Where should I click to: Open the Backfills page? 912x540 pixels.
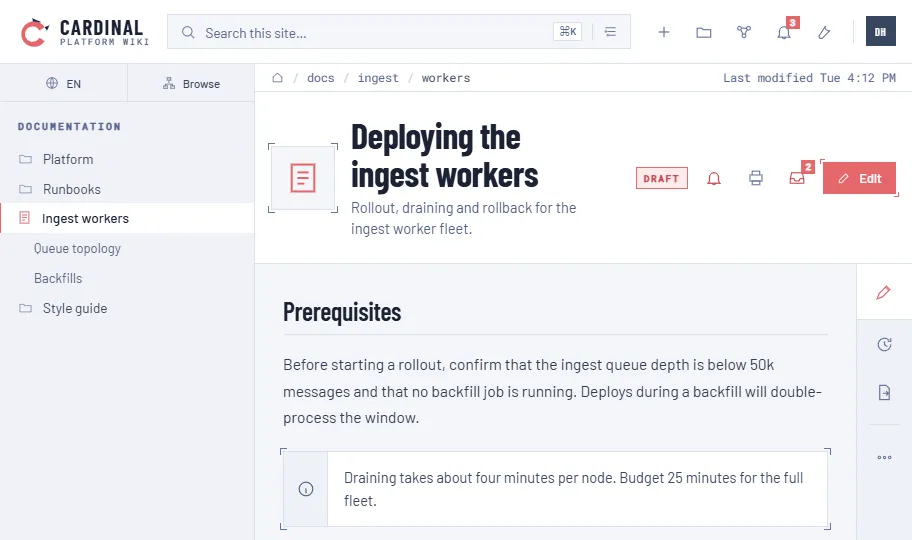(127, 278)
